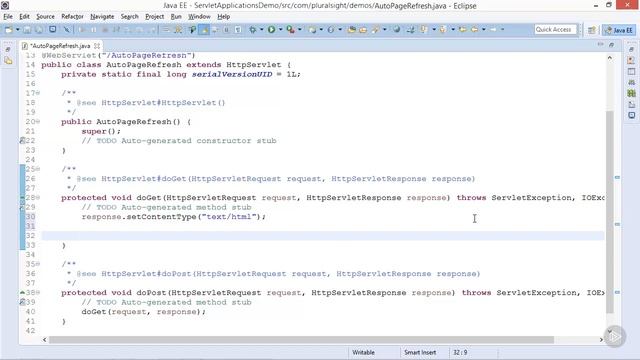Toggle Show Whitespace Characters button

click(238, 30)
